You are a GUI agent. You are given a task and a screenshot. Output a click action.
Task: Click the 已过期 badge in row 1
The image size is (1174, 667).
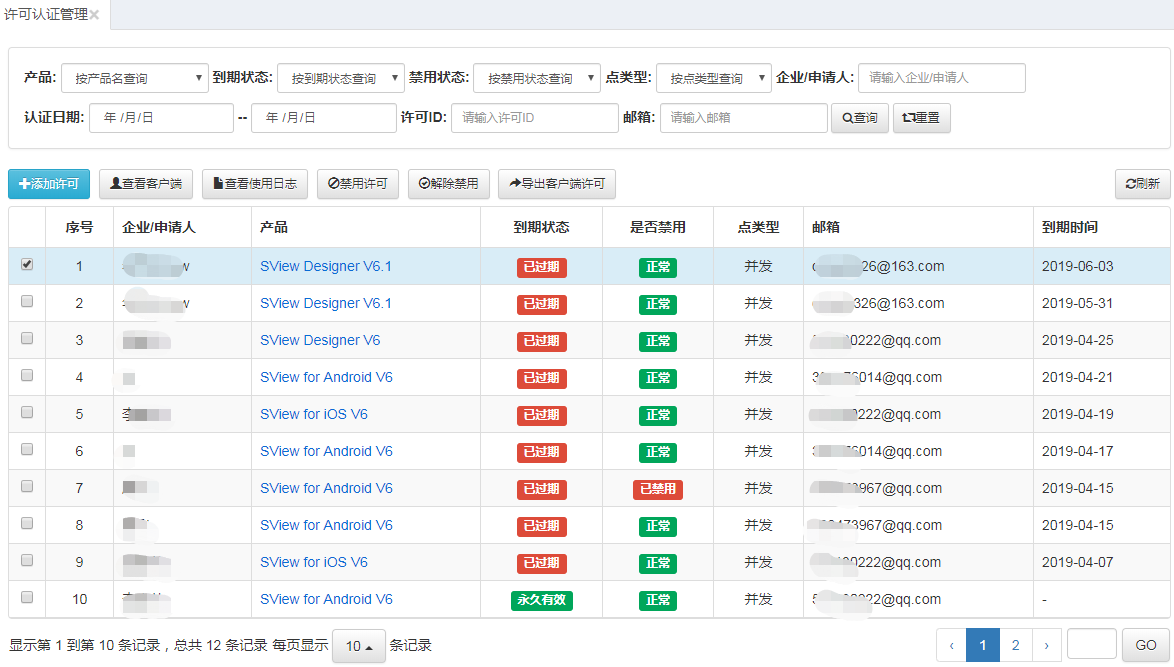[541, 267]
